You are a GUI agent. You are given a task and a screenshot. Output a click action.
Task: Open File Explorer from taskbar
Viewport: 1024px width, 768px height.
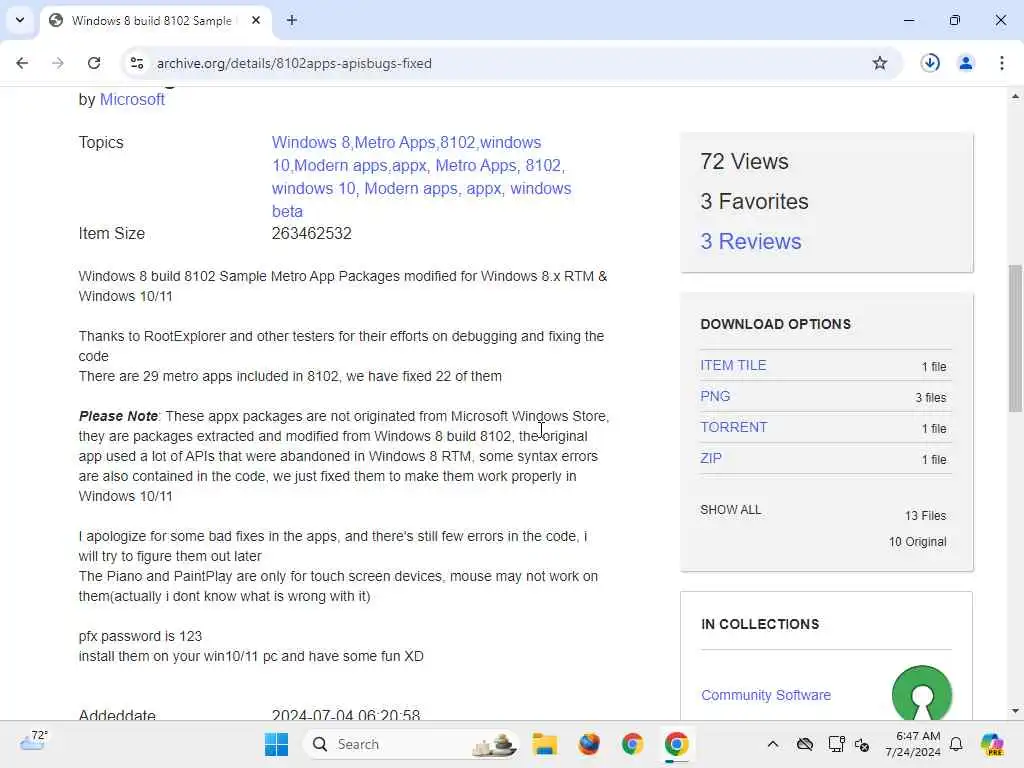(x=545, y=744)
